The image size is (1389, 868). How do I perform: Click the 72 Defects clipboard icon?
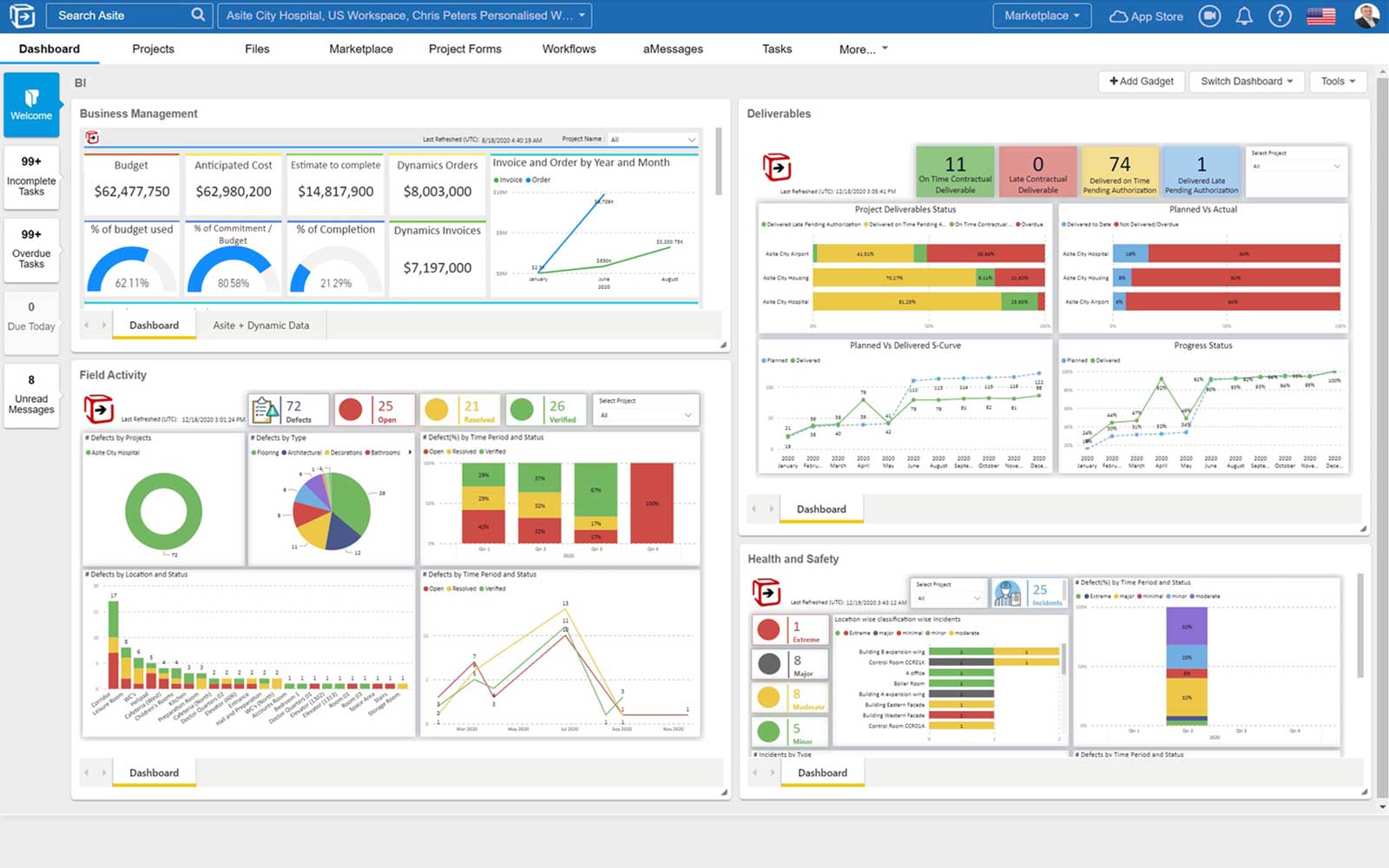[x=264, y=409]
